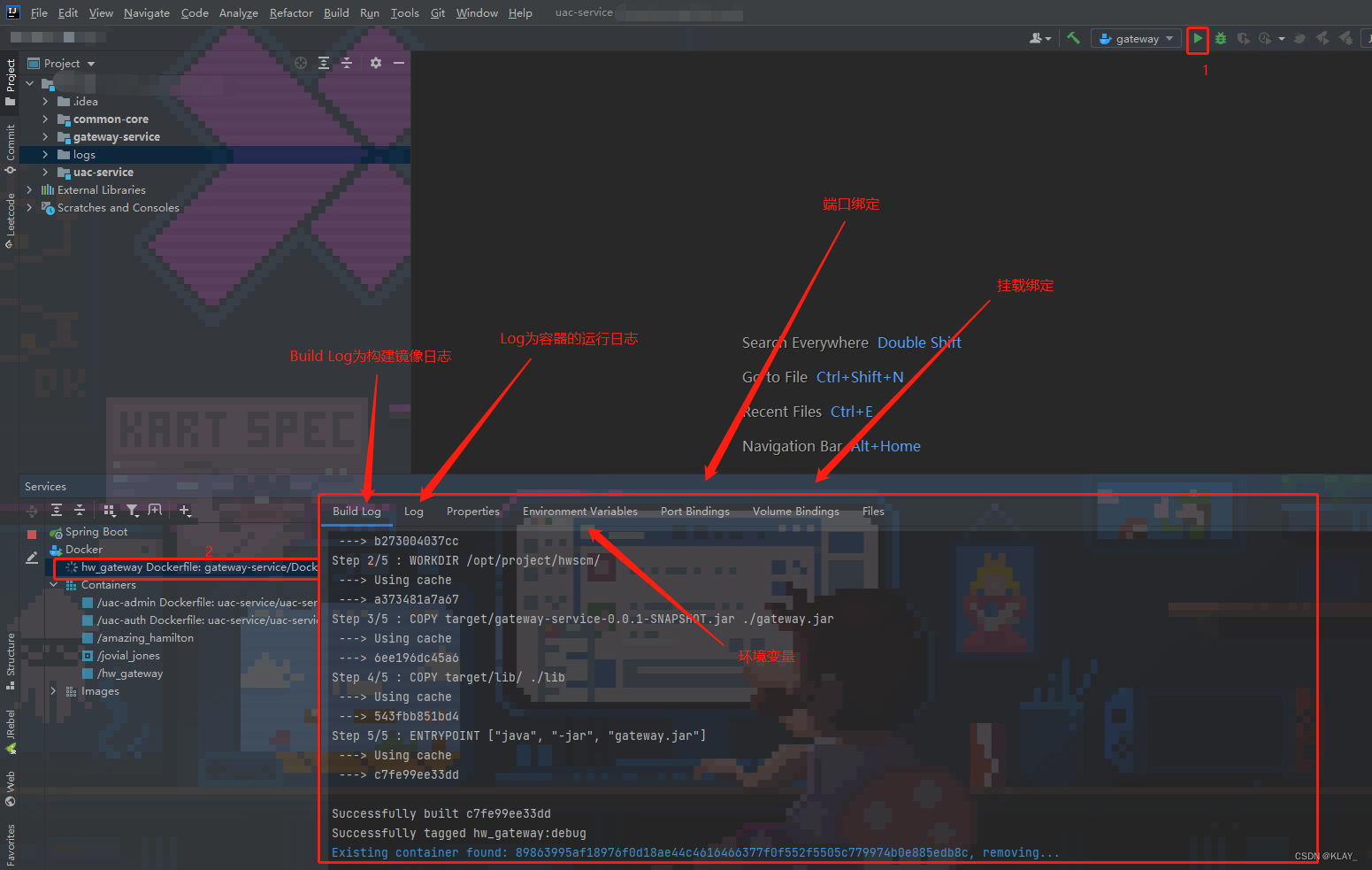Run with Coverage shield icon
Screen dimensions: 1372x870
point(1243,38)
